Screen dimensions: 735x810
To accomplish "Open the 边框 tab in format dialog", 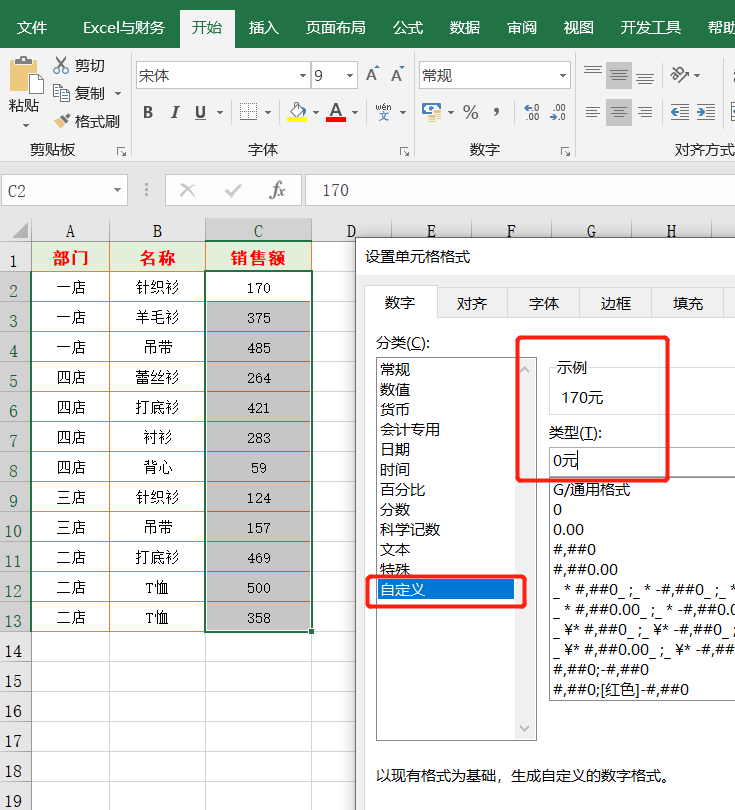I will pos(616,303).
